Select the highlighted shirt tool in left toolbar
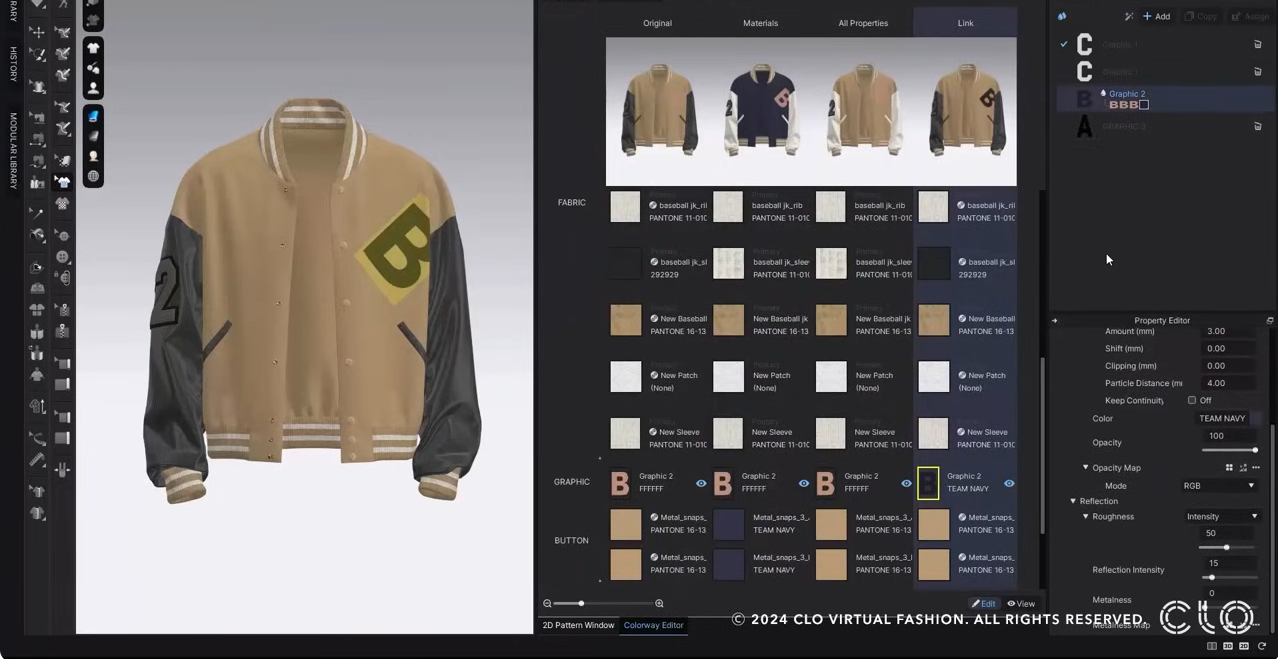Image resolution: width=1278 pixels, height=659 pixels. (x=63, y=182)
